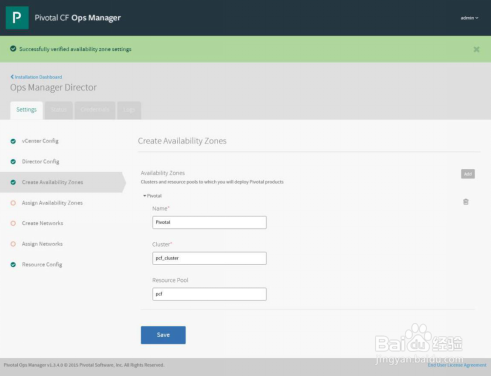Click Create Availability Zones status icon
The height and width of the screenshot is (377, 492).
[x=13, y=182]
